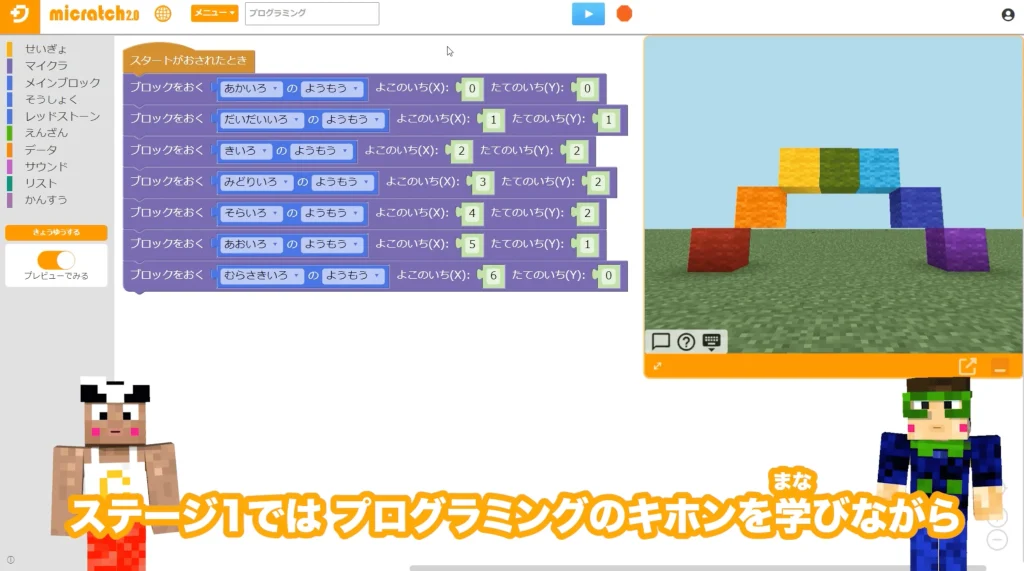Open the きいろ color dropdown
1024x571 pixels.
[246, 151]
